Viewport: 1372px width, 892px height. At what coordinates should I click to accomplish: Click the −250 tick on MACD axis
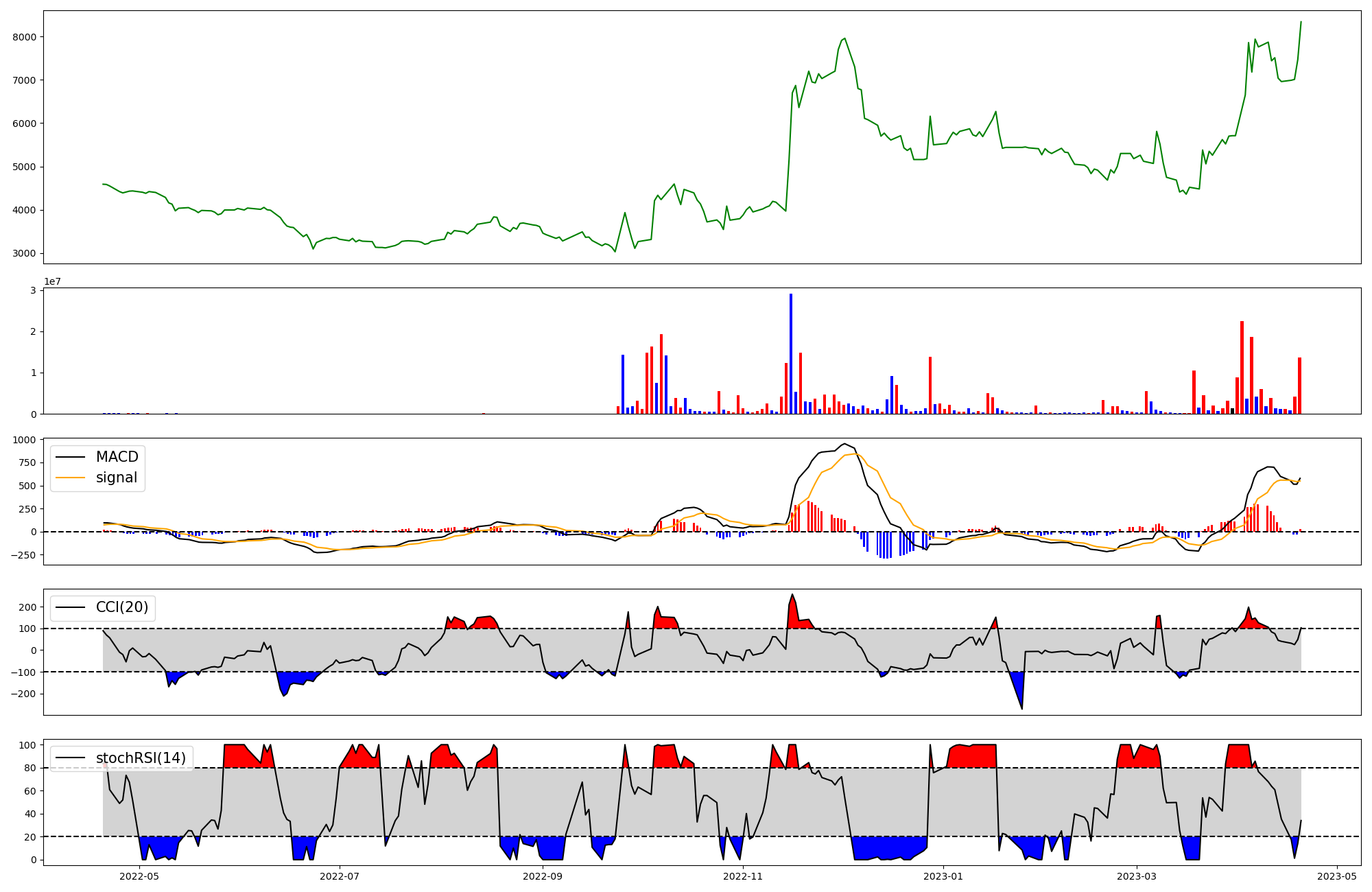pos(23,555)
